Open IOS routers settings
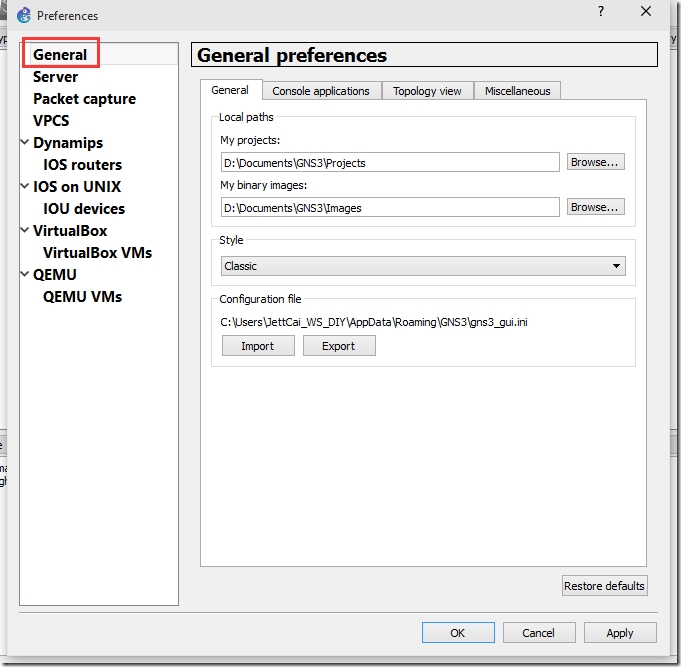This screenshot has height=667, width=681. pos(83,165)
